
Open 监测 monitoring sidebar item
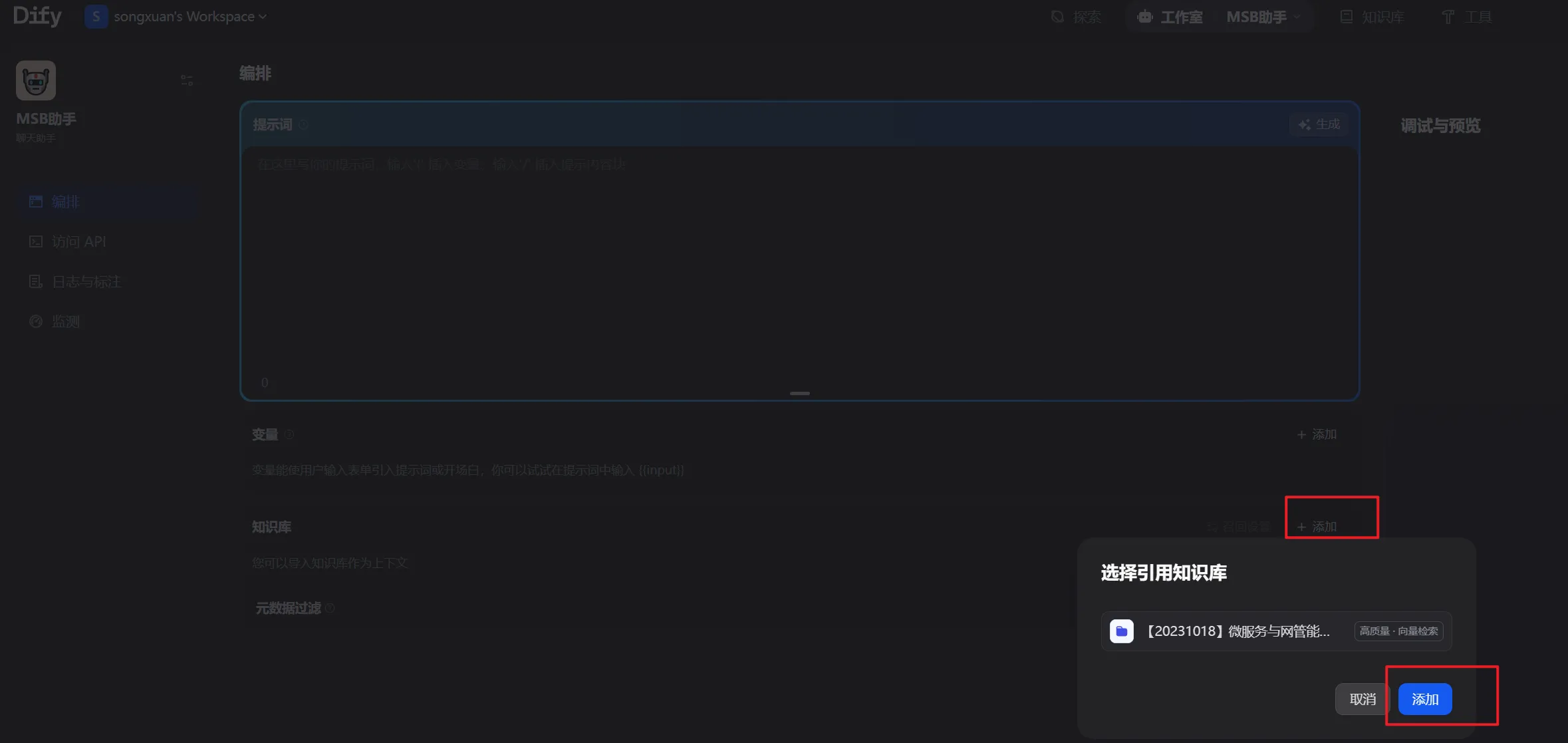[x=65, y=321]
